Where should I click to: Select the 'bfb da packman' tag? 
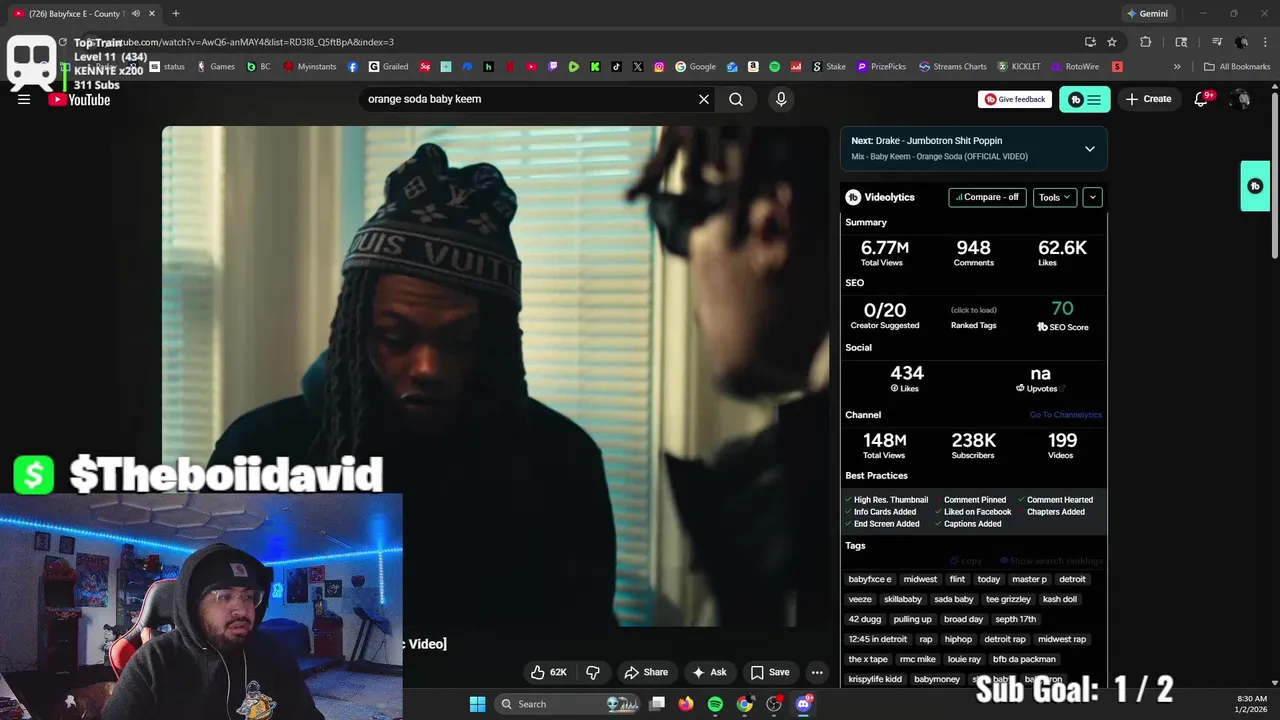click(x=1024, y=659)
